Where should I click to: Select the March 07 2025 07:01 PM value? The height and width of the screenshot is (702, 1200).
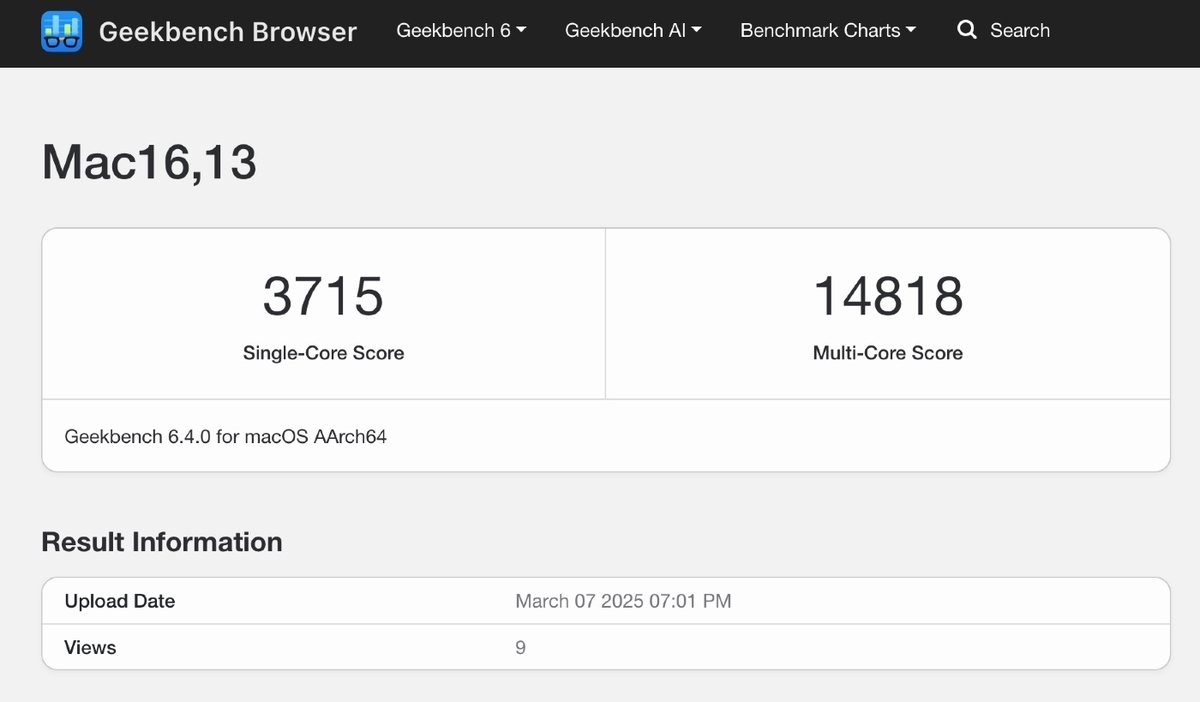point(623,601)
